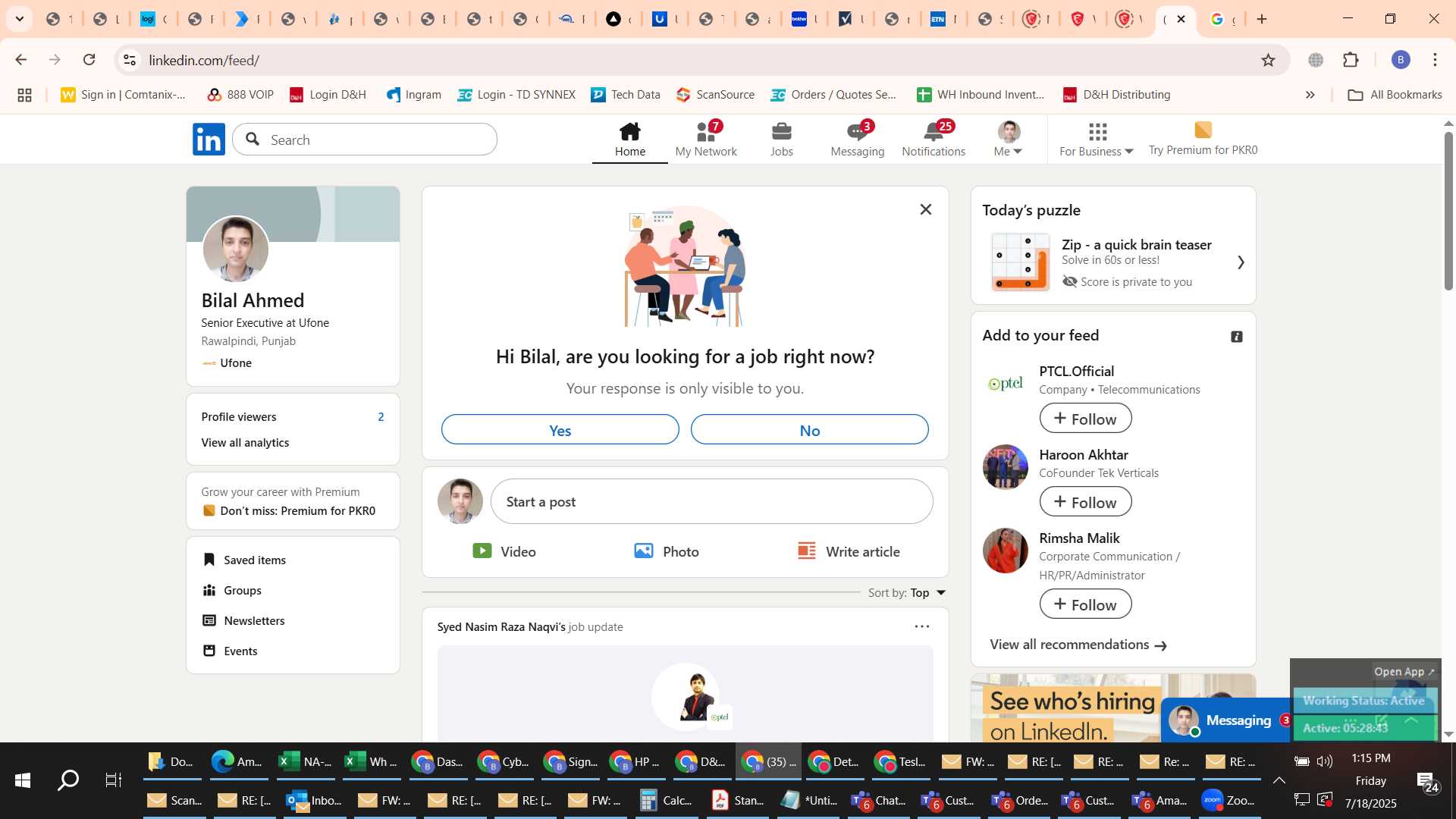Open the LinkedIn logo home link
Image resolution: width=1456 pixels, height=819 pixels.
pyautogui.click(x=209, y=140)
